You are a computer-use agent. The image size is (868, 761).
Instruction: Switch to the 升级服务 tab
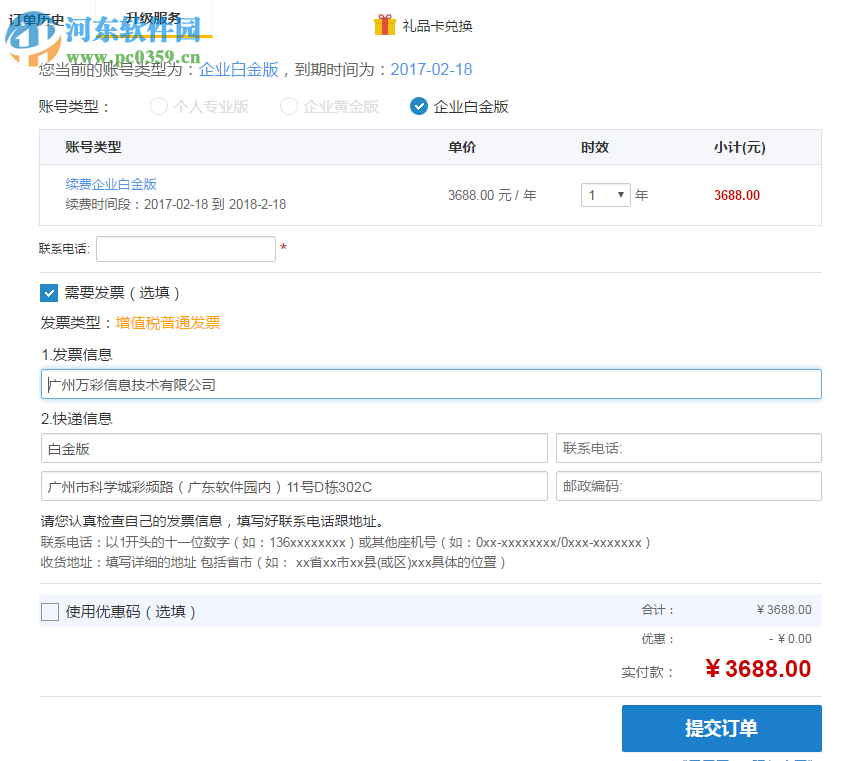click(x=153, y=15)
